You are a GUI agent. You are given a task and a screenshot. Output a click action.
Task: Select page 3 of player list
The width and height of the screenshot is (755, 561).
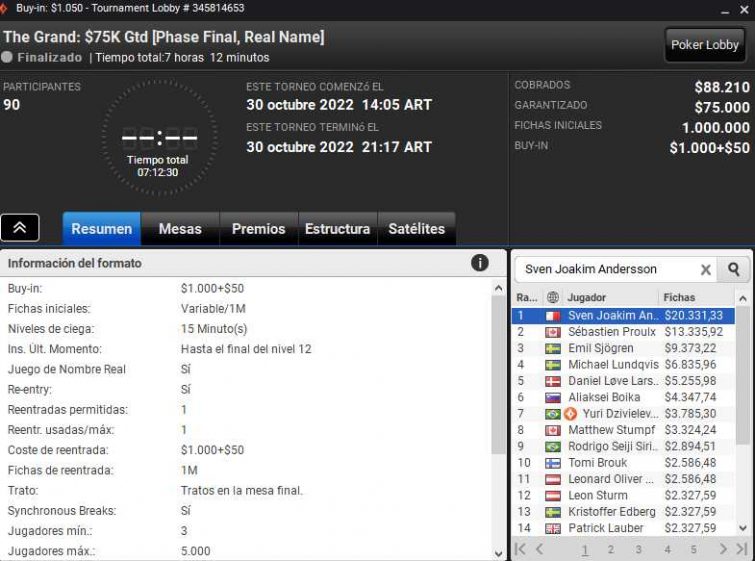click(x=638, y=549)
